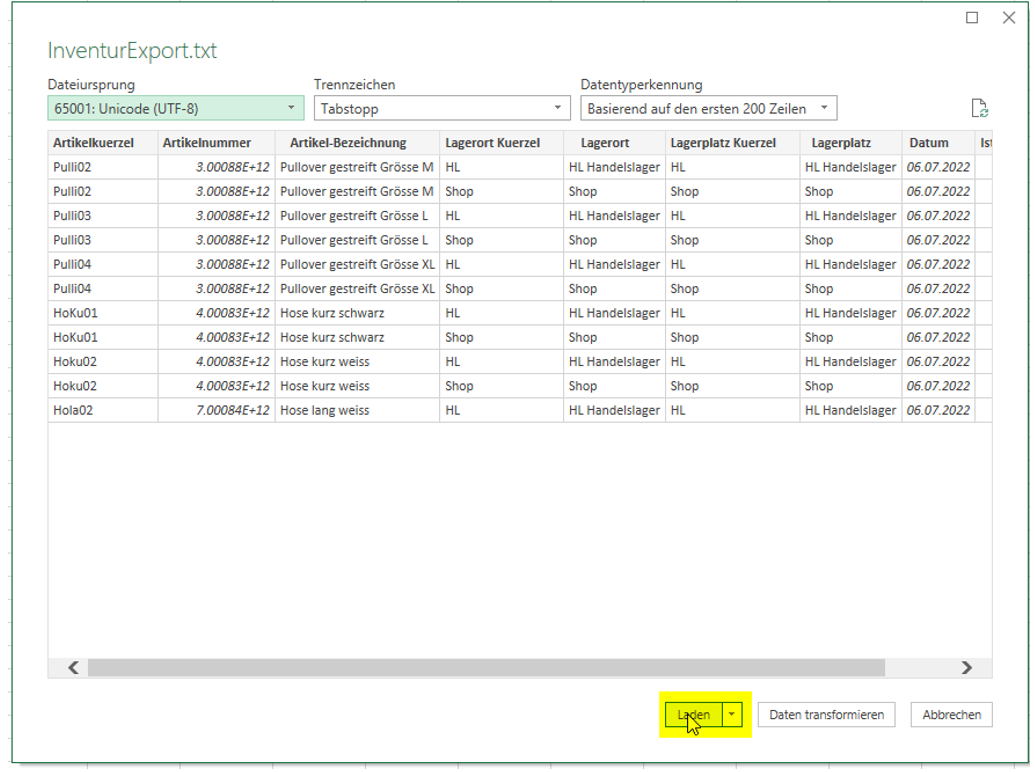
Task: Click the left arrow of horizontal scrollbar
Action: click(x=73, y=668)
